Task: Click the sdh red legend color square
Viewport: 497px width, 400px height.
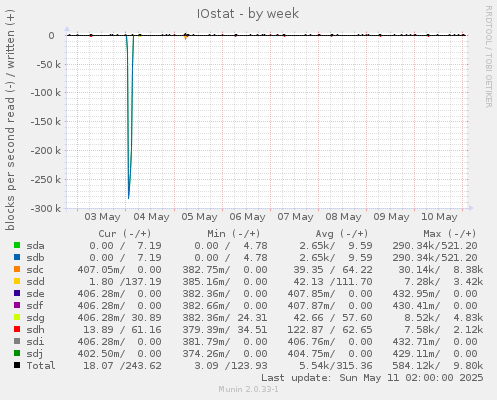Action: pyautogui.click(x=17, y=329)
